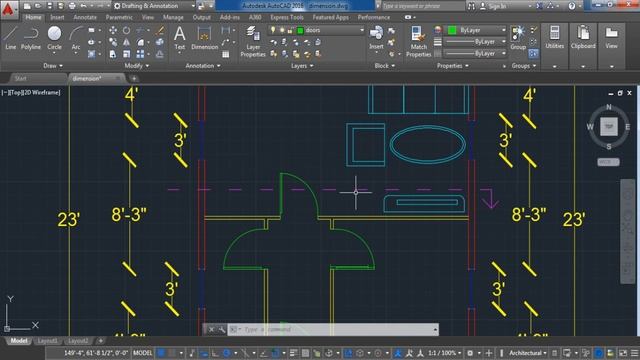This screenshot has height=360, width=640.
Task: Add a new layout with plus button
Action: (100, 340)
